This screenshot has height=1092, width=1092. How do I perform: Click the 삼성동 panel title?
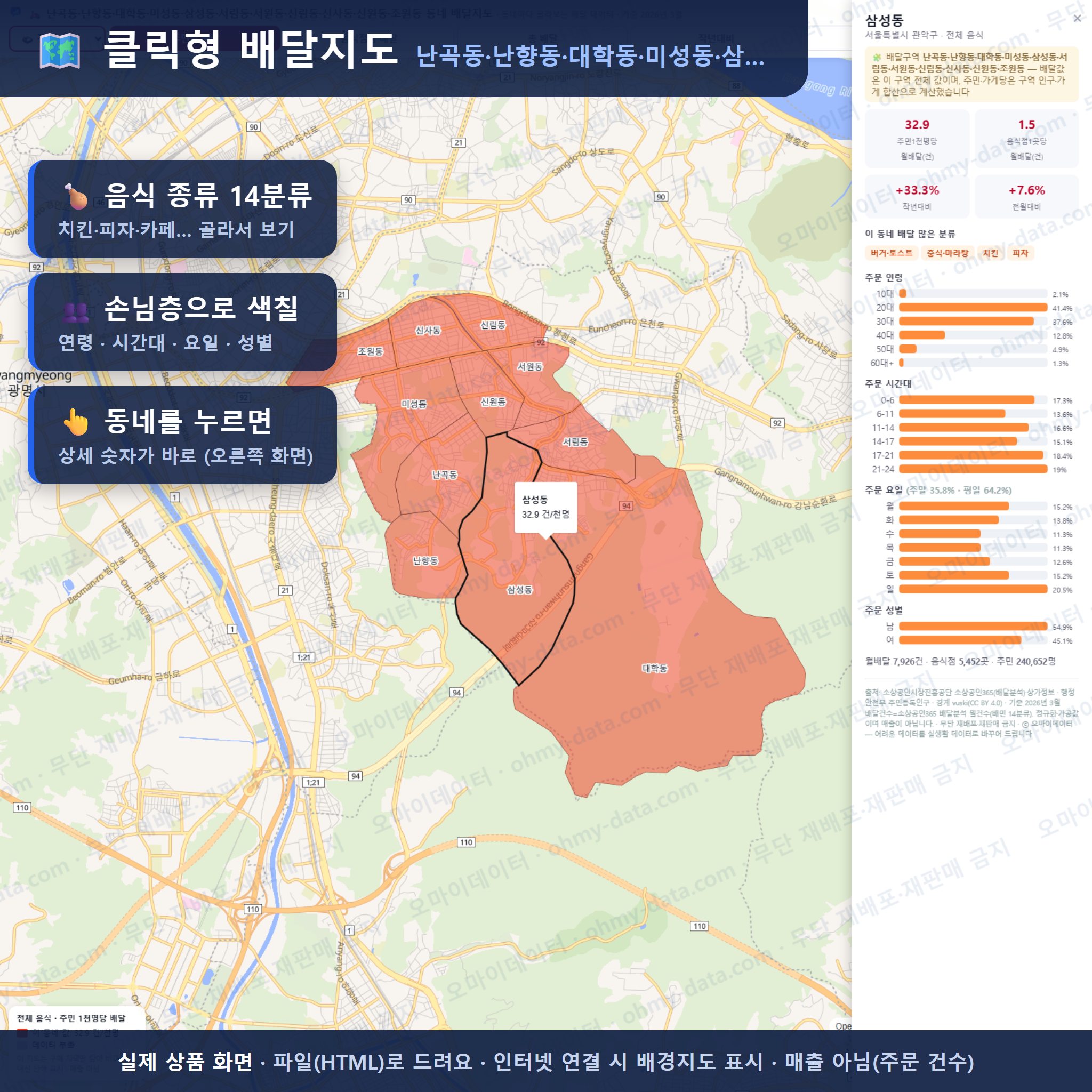coord(884,20)
